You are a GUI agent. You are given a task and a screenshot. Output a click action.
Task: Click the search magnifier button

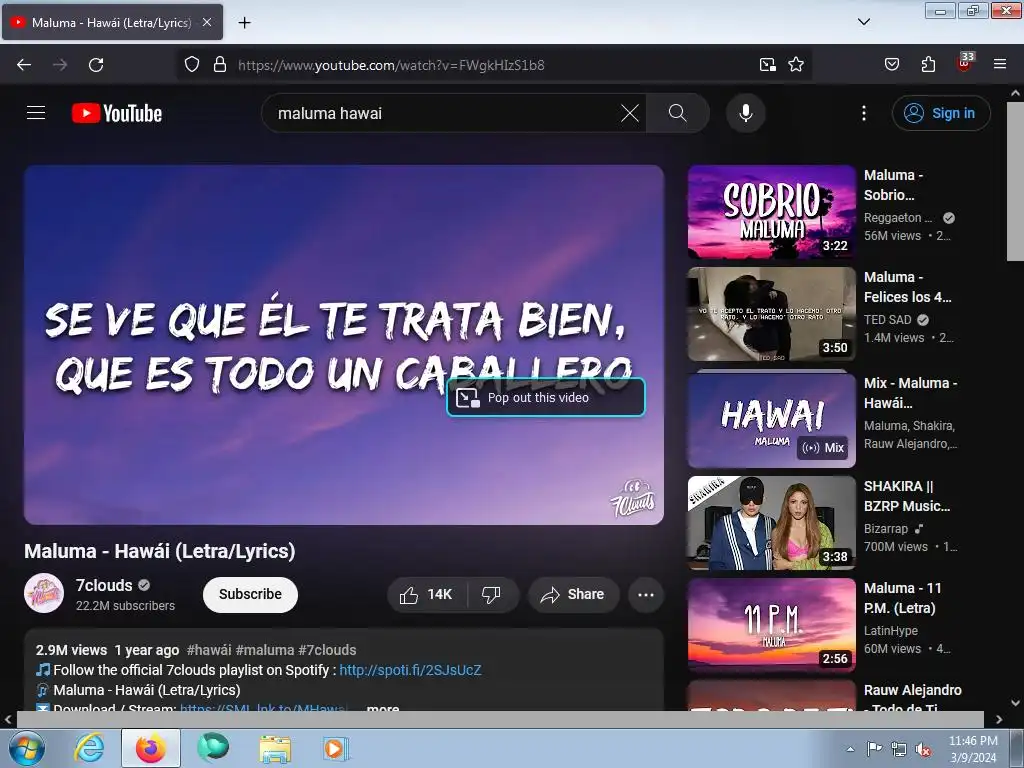(677, 113)
